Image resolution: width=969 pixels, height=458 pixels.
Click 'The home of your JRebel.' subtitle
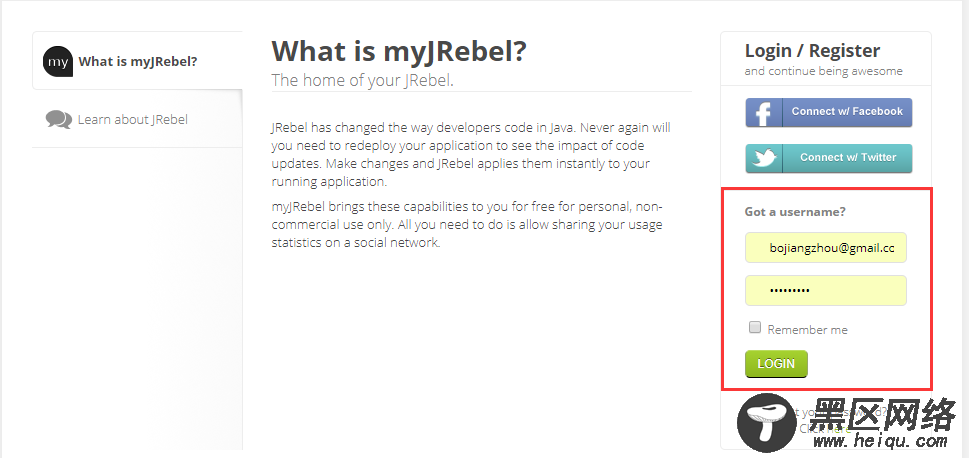point(363,80)
